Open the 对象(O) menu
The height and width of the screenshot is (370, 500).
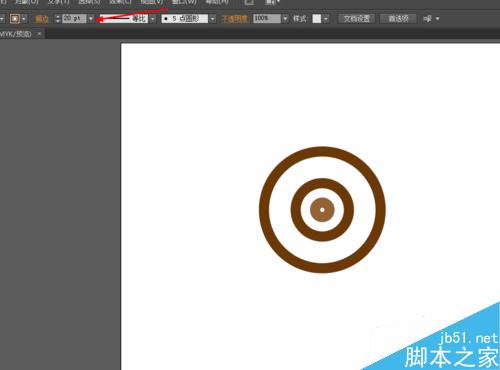click(x=27, y=2)
